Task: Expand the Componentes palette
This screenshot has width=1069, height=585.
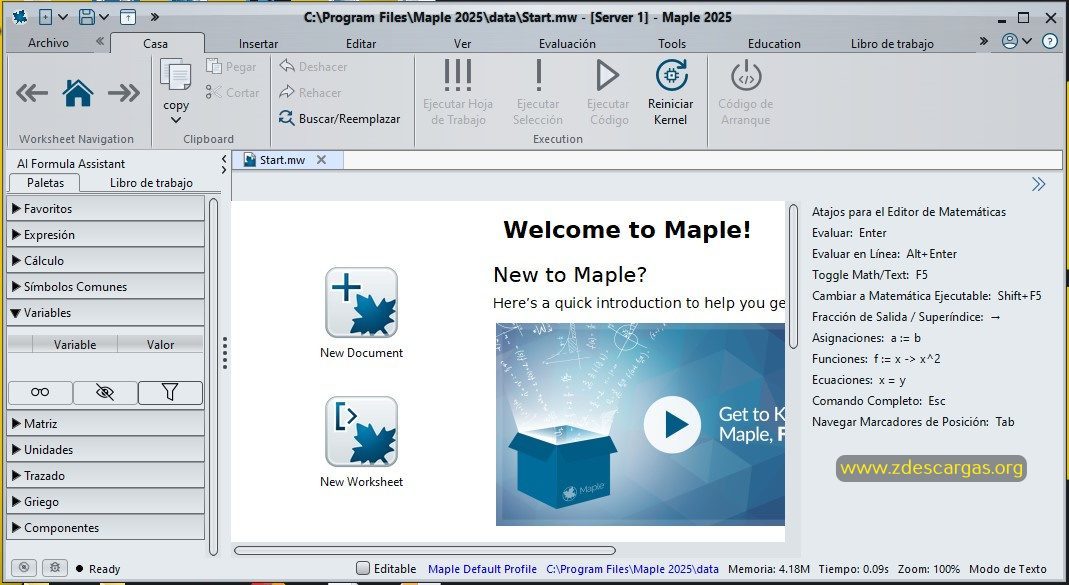Action: click(105, 527)
